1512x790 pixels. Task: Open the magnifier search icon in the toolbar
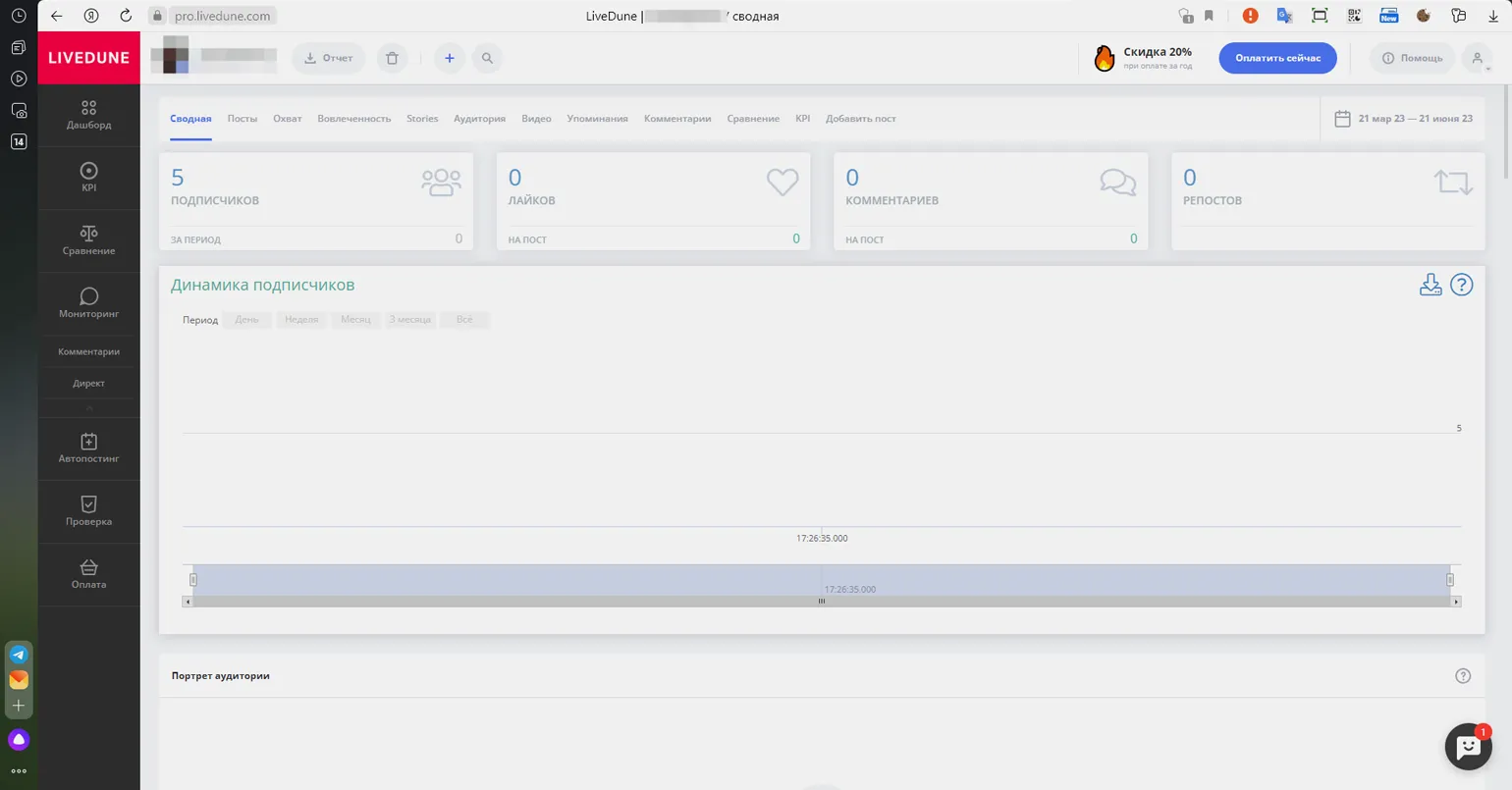tap(487, 58)
